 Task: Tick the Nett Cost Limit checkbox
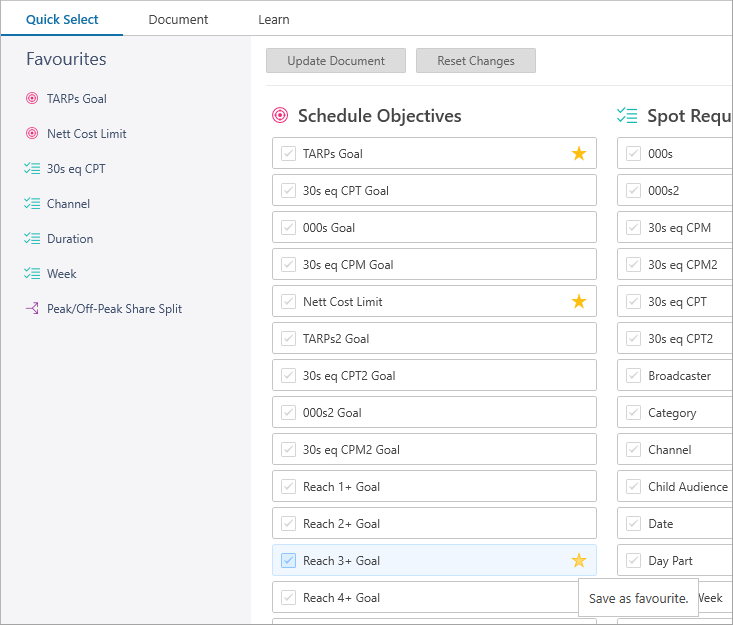[288, 302]
